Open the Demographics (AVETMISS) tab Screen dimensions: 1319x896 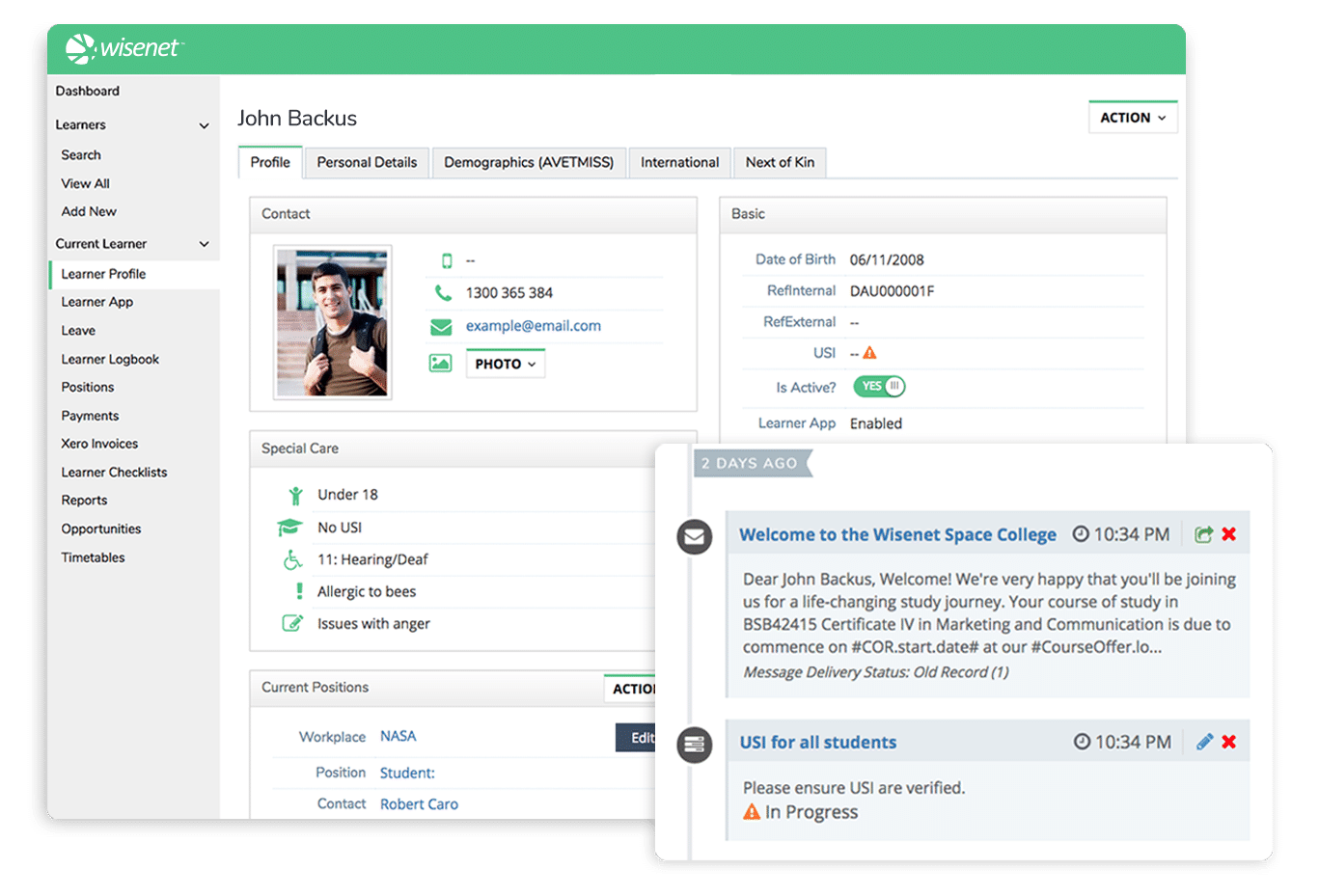[528, 162]
